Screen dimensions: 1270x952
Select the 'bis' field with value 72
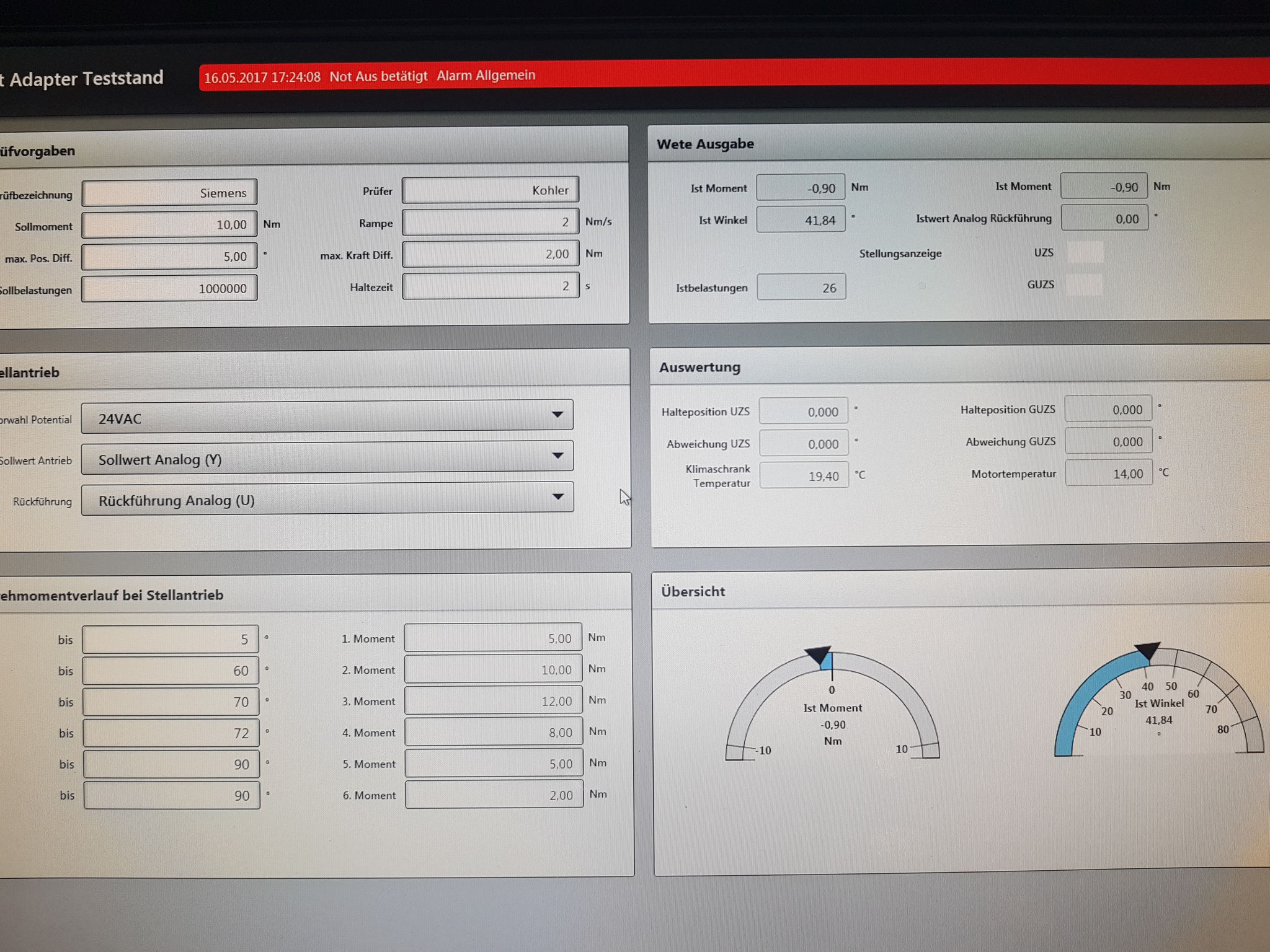click(171, 733)
